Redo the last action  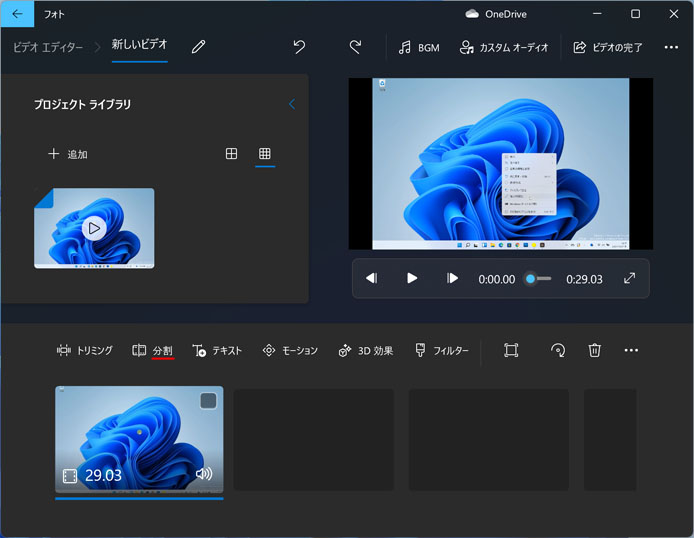pyautogui.click(x=355, y=46)
